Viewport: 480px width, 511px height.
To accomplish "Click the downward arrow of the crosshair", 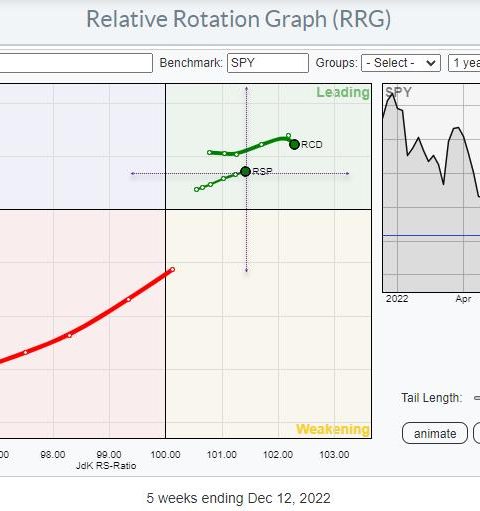I will pos(246,270).
